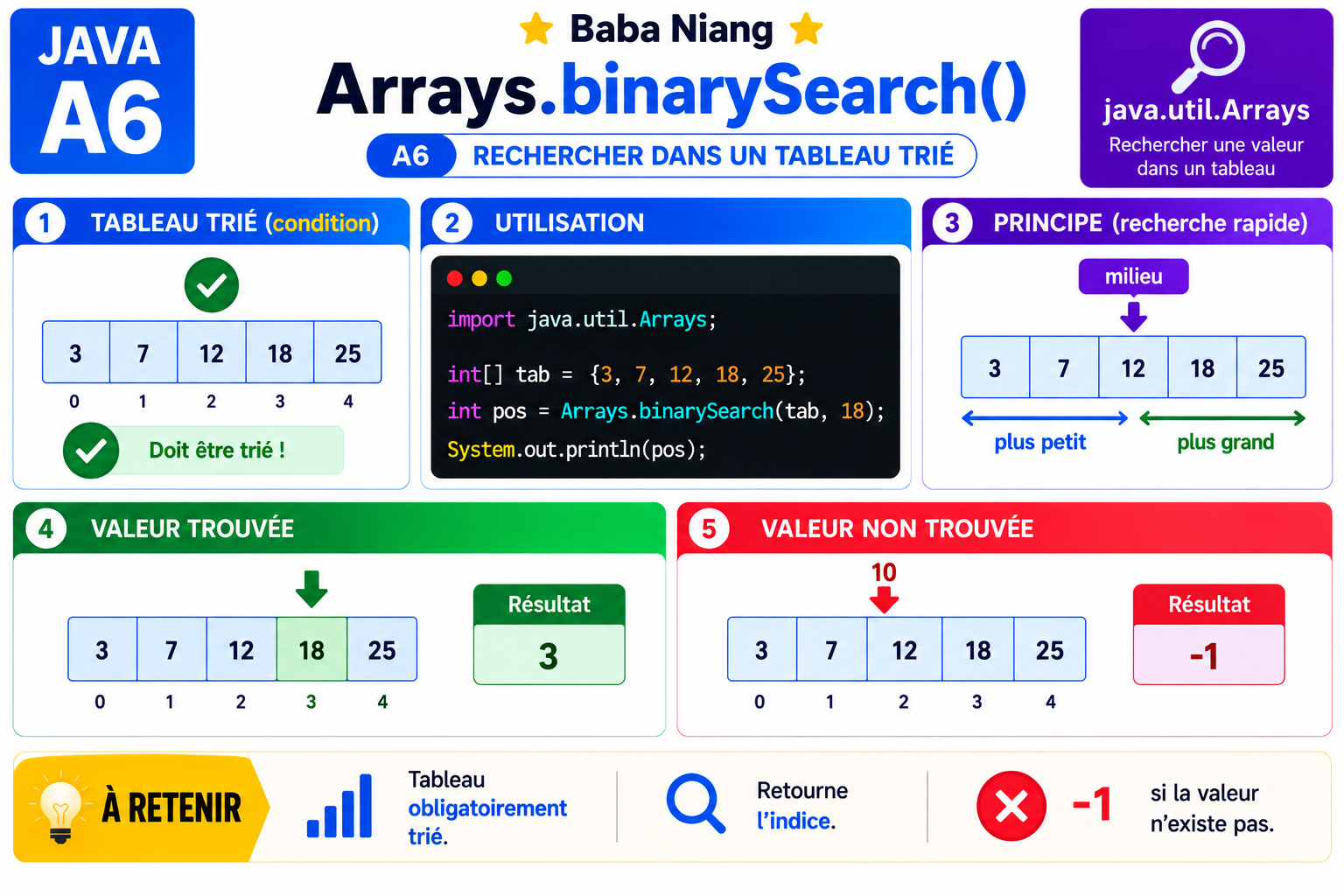This screenshot has height=896, width=1344.
Task: Click the green down arrow above cell 18
Action: 311,589
